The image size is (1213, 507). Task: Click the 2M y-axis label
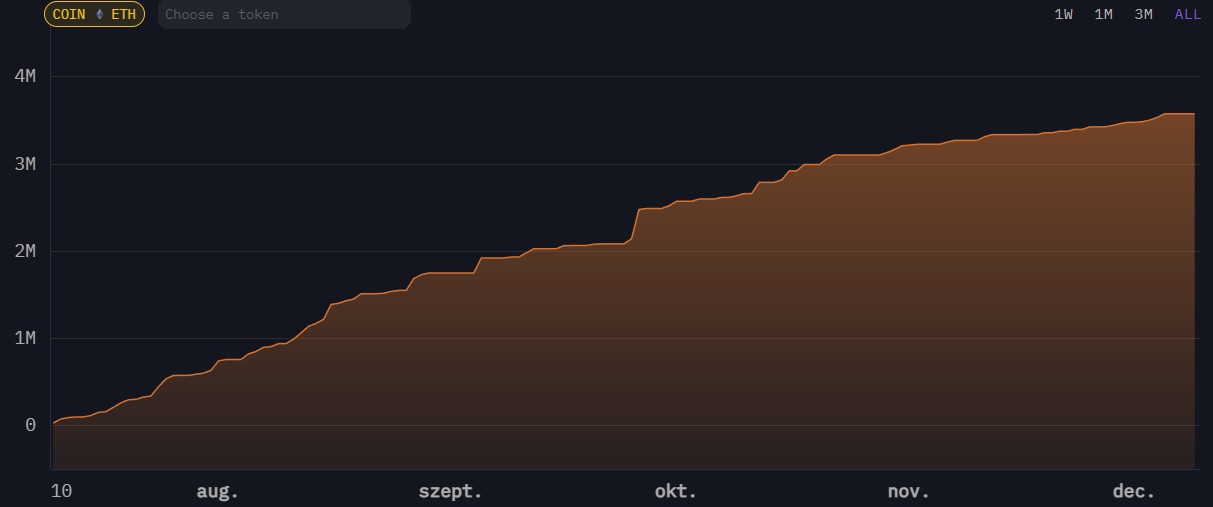click(25, 251)
